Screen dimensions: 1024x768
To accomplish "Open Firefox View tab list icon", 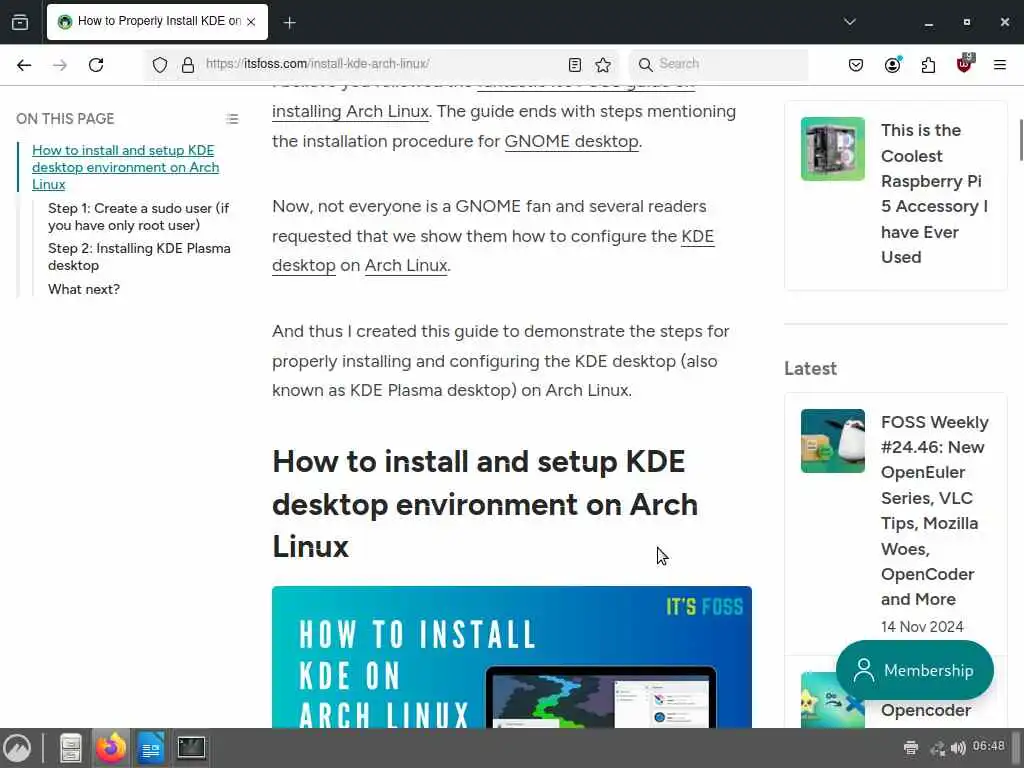I will coord(20,22).
